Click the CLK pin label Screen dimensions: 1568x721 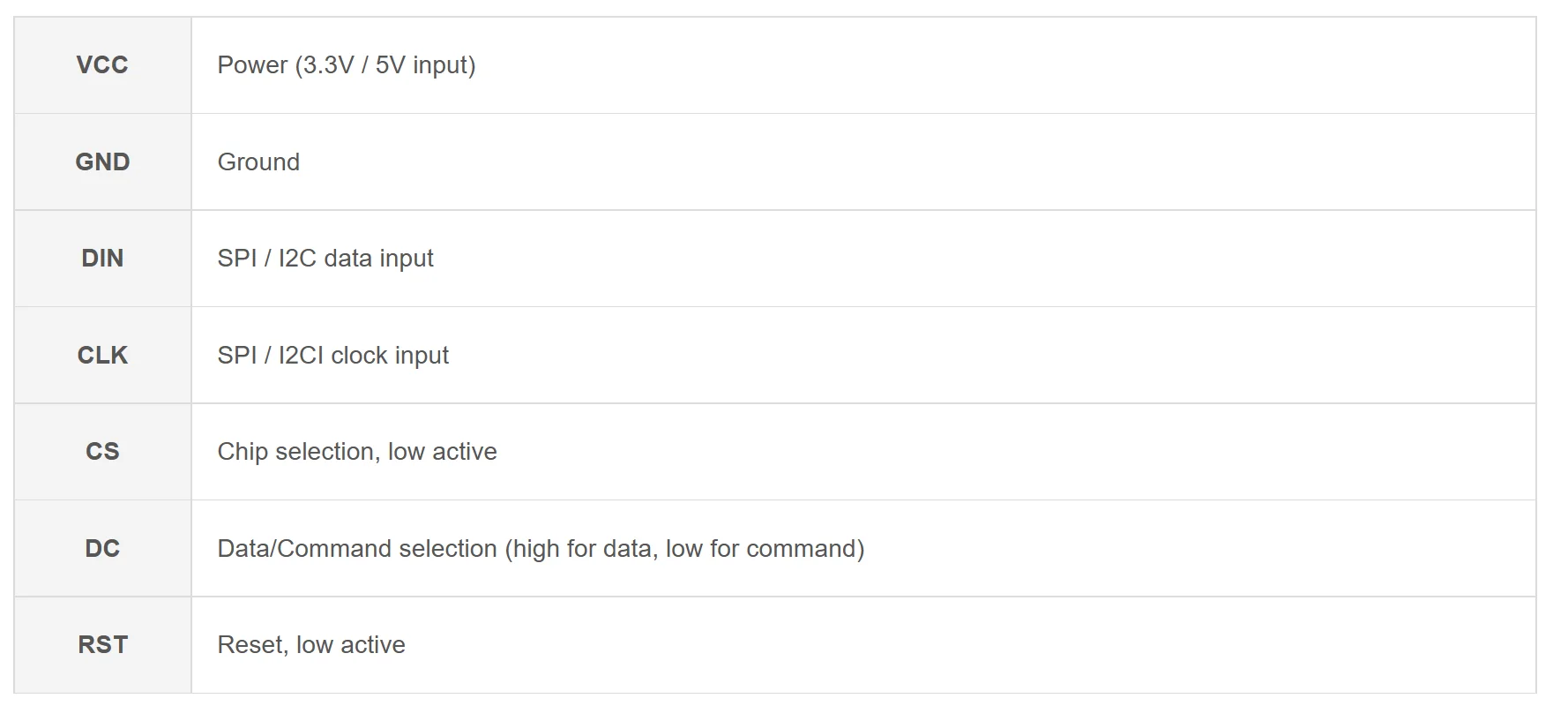click(x=102, y=356)
